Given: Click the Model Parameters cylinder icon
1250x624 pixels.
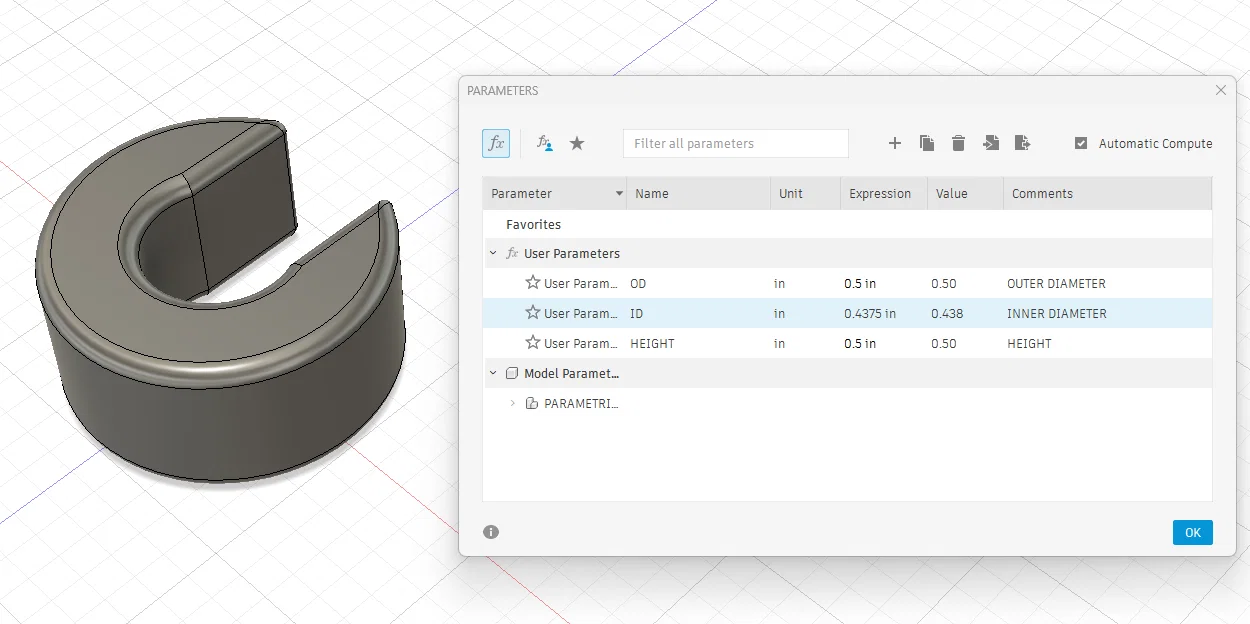Looking at the screenshot, I should pyautogui.click(x=512, y=373).
